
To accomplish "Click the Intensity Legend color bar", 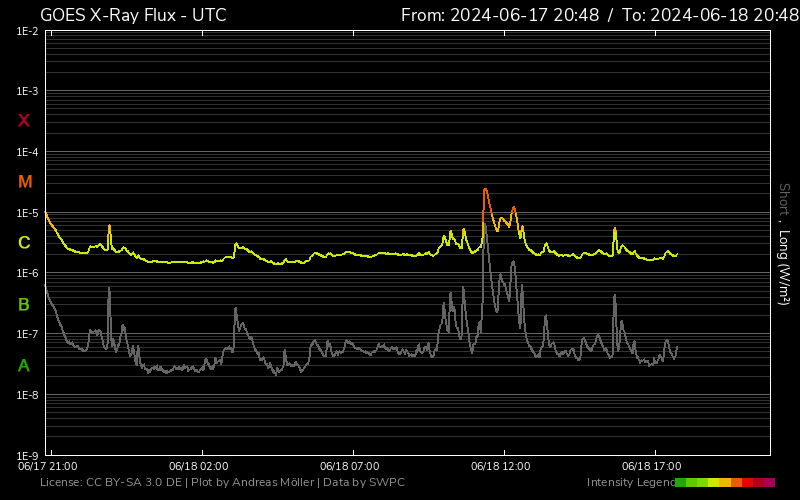I will (x=724, y=483).
